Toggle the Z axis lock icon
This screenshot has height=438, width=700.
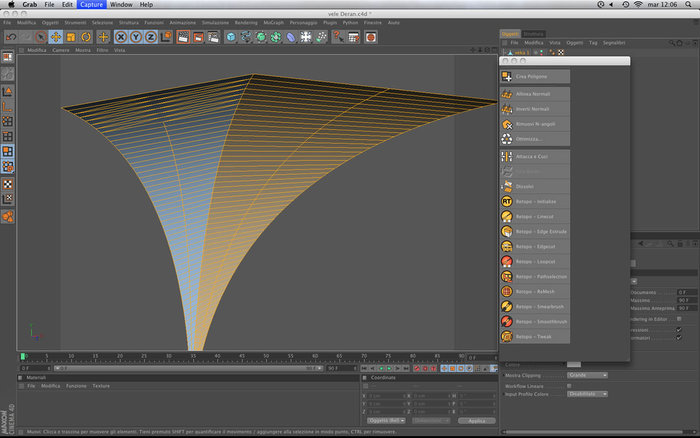(x=151, y=37)
